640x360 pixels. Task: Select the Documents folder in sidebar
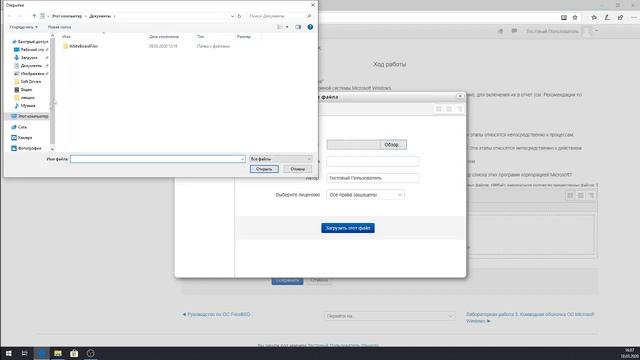(31, 65)
